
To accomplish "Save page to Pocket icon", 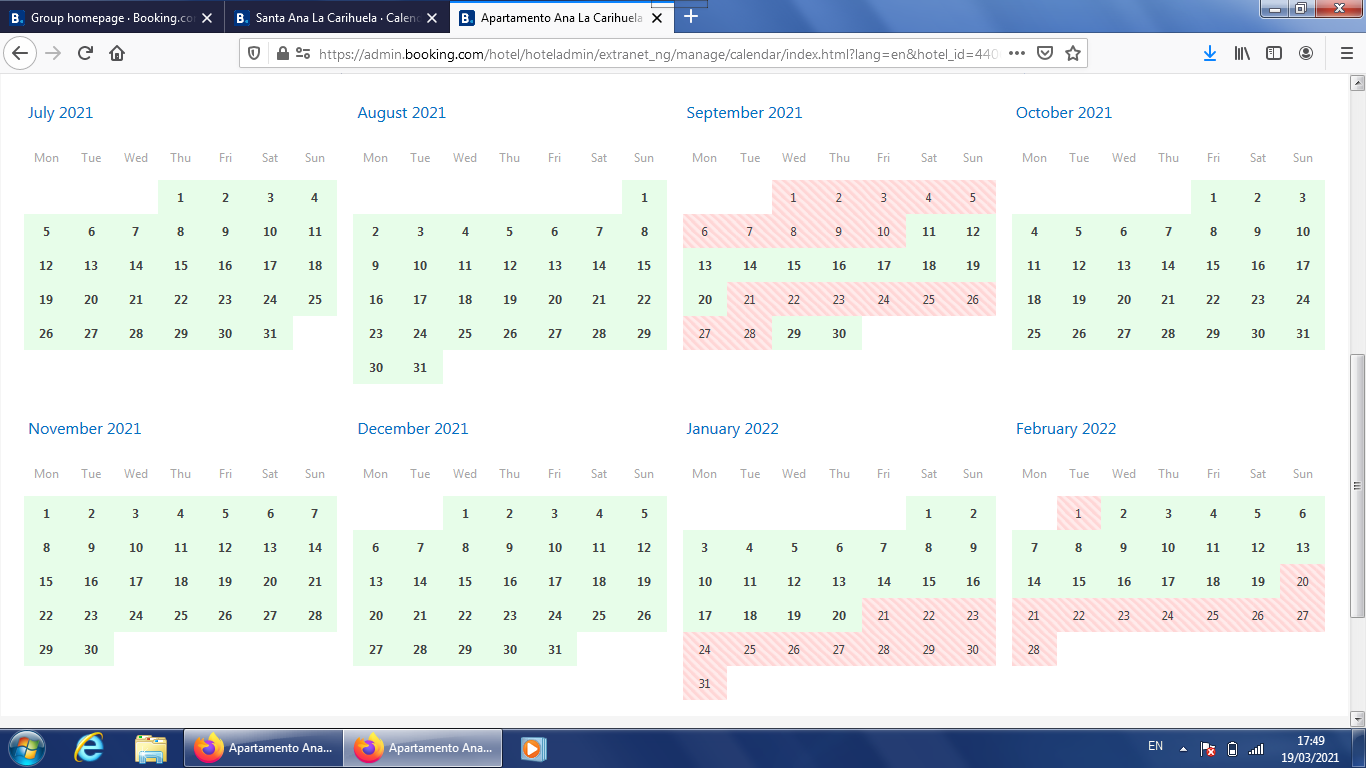I will tap(1045, 54).
